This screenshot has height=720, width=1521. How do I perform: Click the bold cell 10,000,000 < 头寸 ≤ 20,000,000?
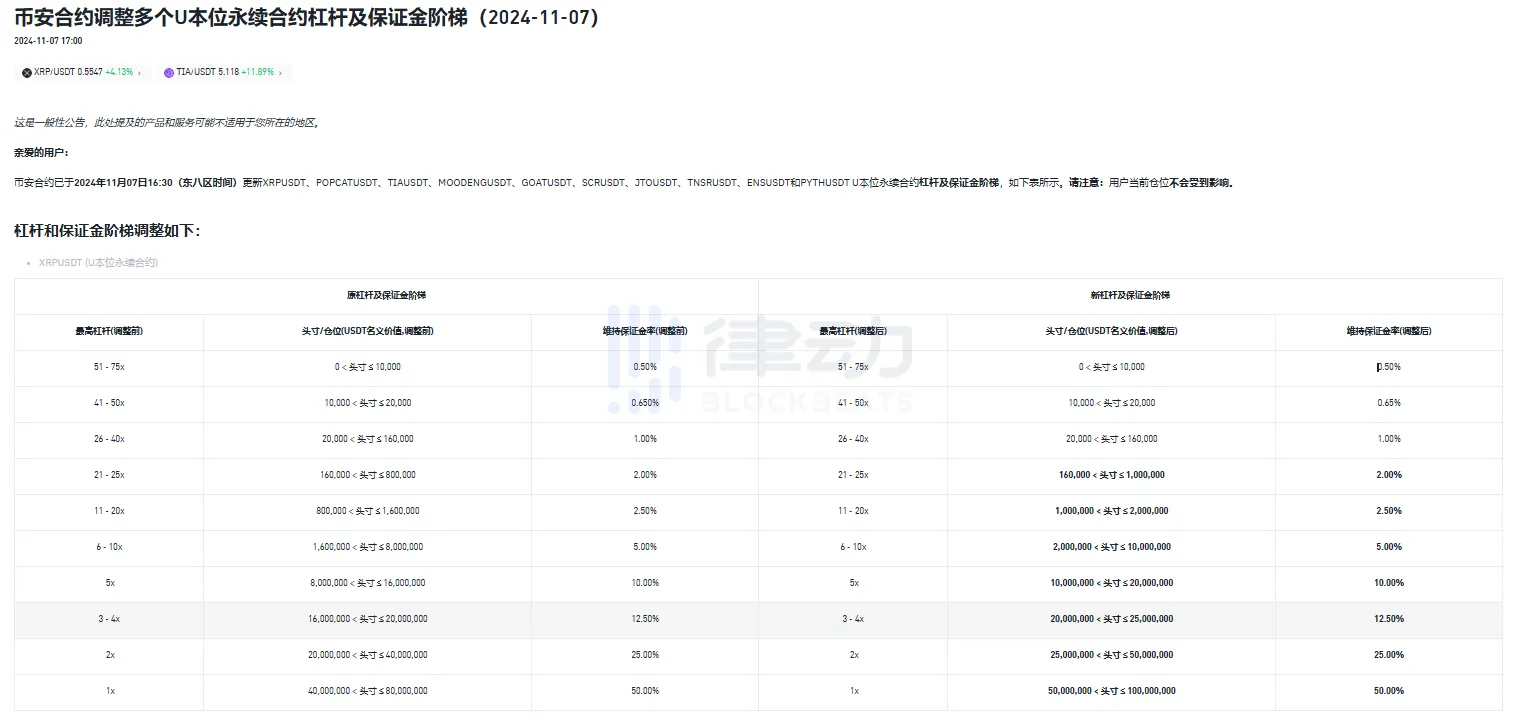coord(1111,583)
